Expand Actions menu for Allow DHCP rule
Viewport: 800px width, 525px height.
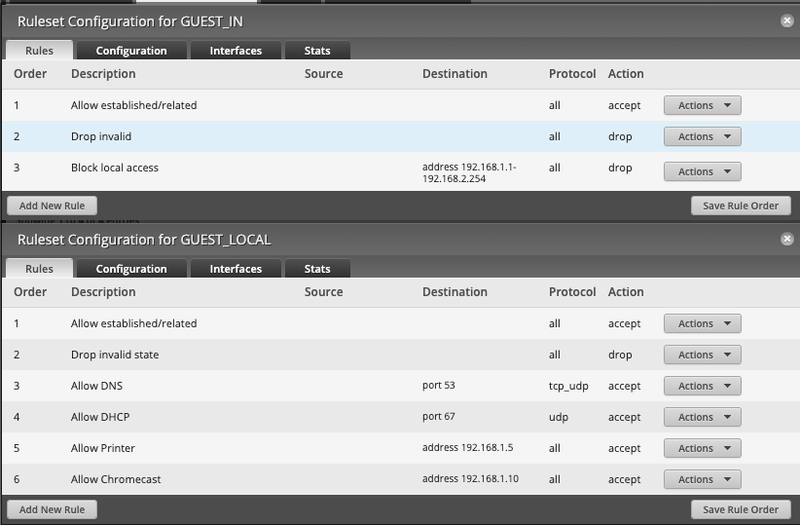[x=702, y=417]
